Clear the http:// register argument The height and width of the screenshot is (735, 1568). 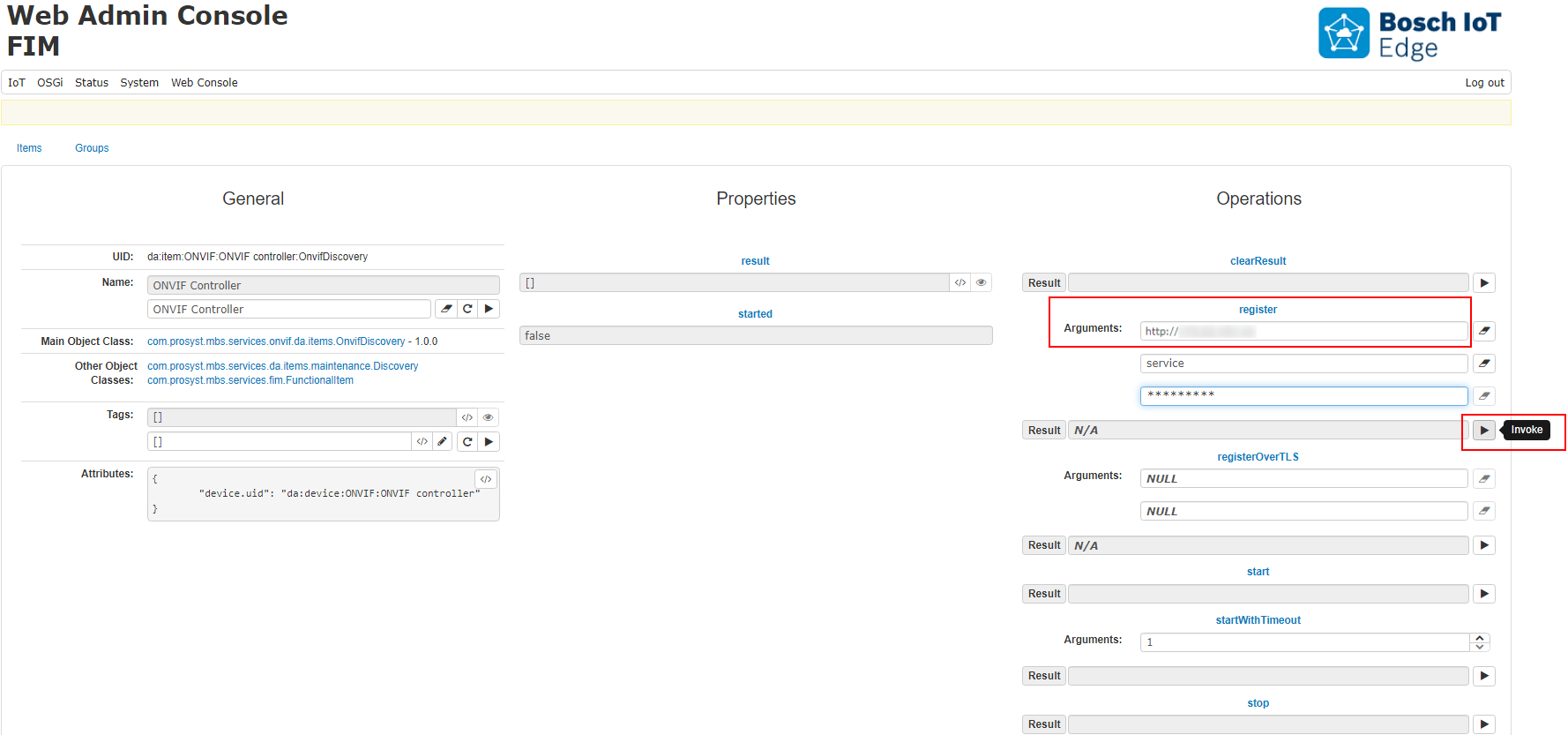coord(1484,331)
